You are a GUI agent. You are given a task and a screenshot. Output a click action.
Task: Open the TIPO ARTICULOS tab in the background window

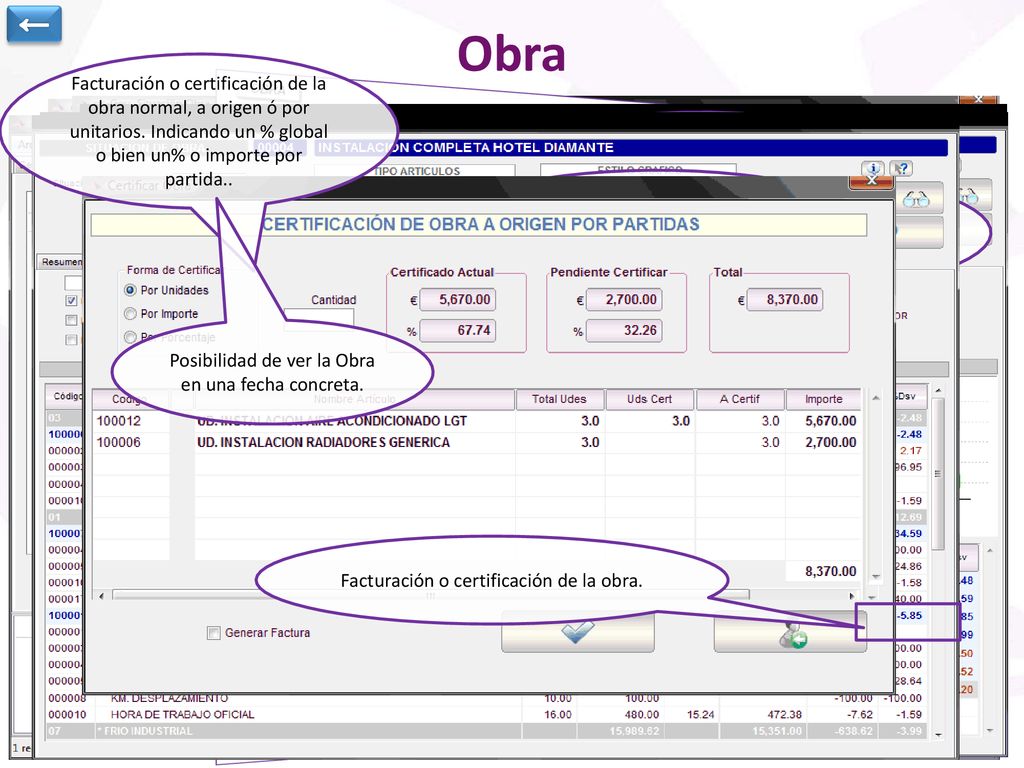click(x=418, y=171)
